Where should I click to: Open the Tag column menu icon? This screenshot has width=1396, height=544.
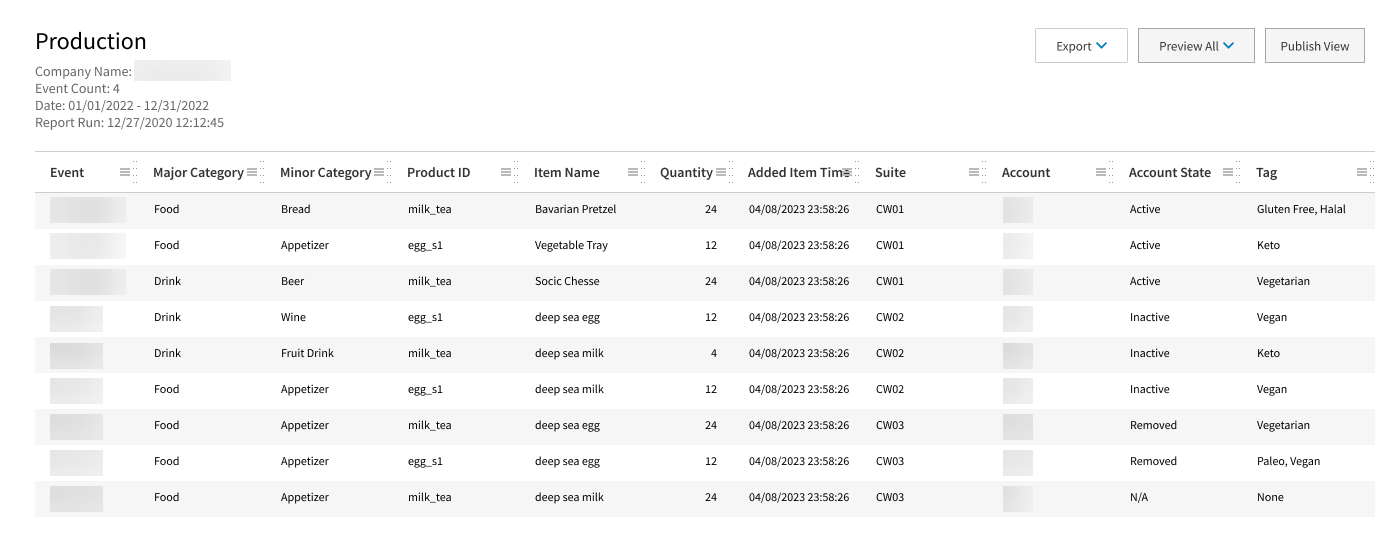point(1362,173)
